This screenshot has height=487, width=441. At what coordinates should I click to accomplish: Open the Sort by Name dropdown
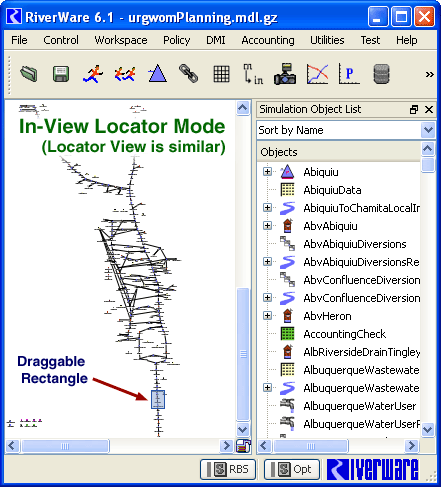click(x=428, y=130)
